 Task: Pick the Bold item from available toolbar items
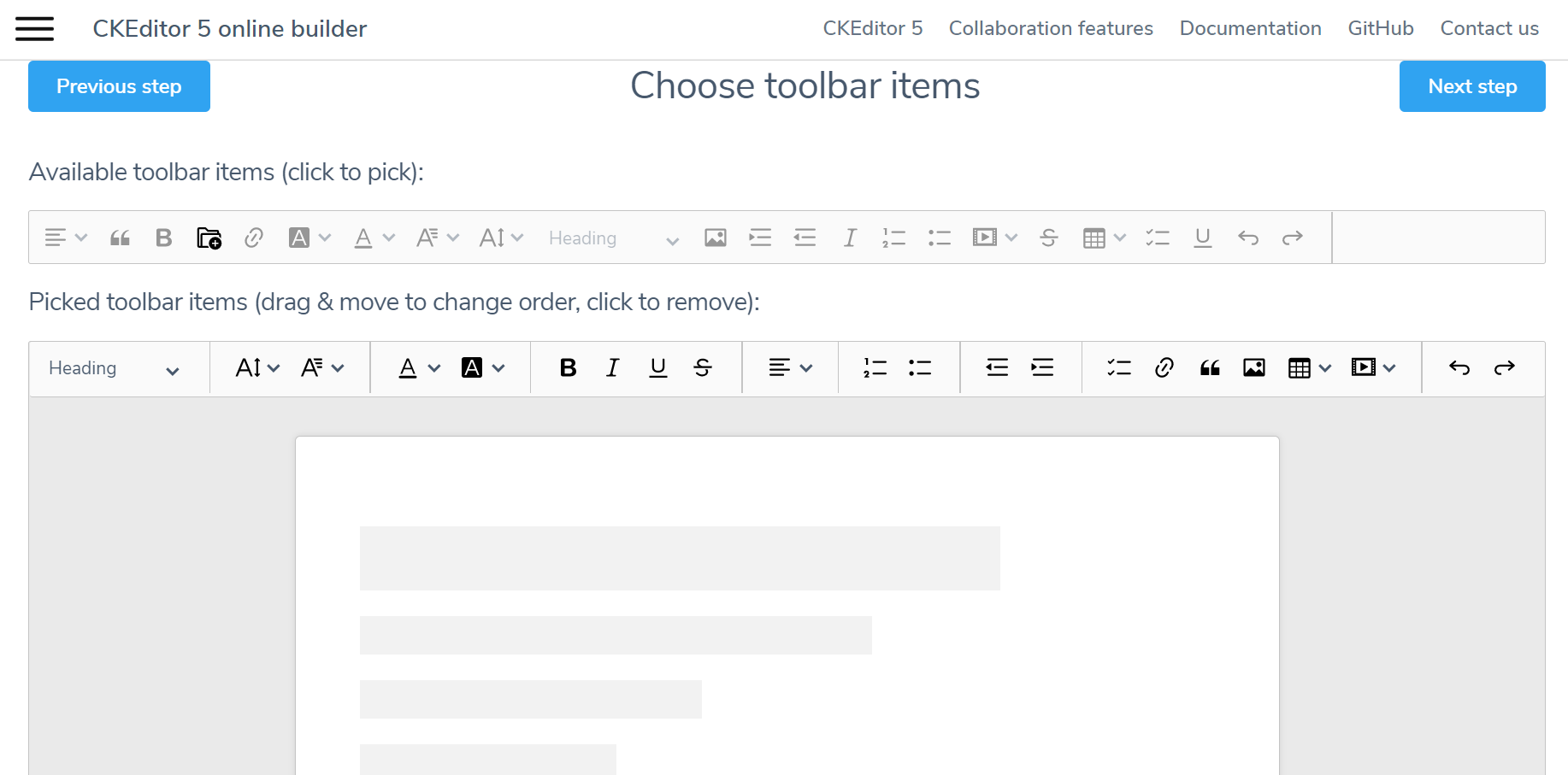point(163,238)
